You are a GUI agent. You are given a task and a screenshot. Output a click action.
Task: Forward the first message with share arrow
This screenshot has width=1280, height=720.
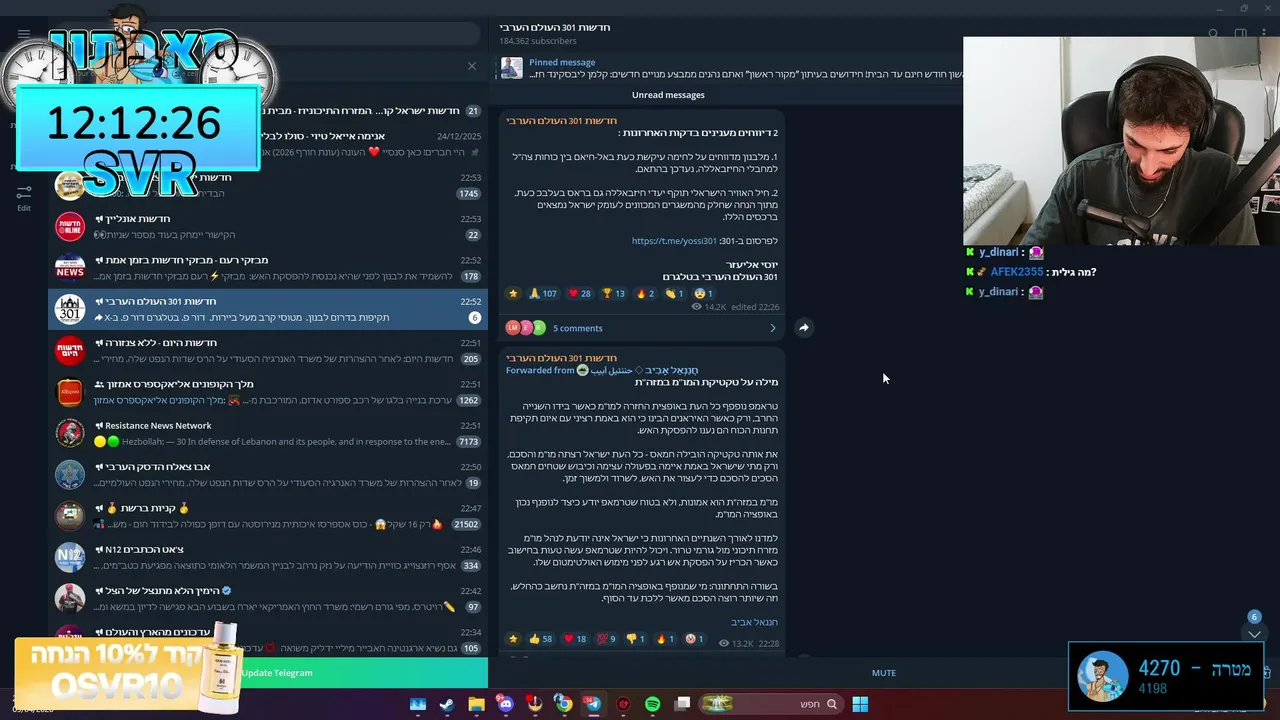point(803,327)
